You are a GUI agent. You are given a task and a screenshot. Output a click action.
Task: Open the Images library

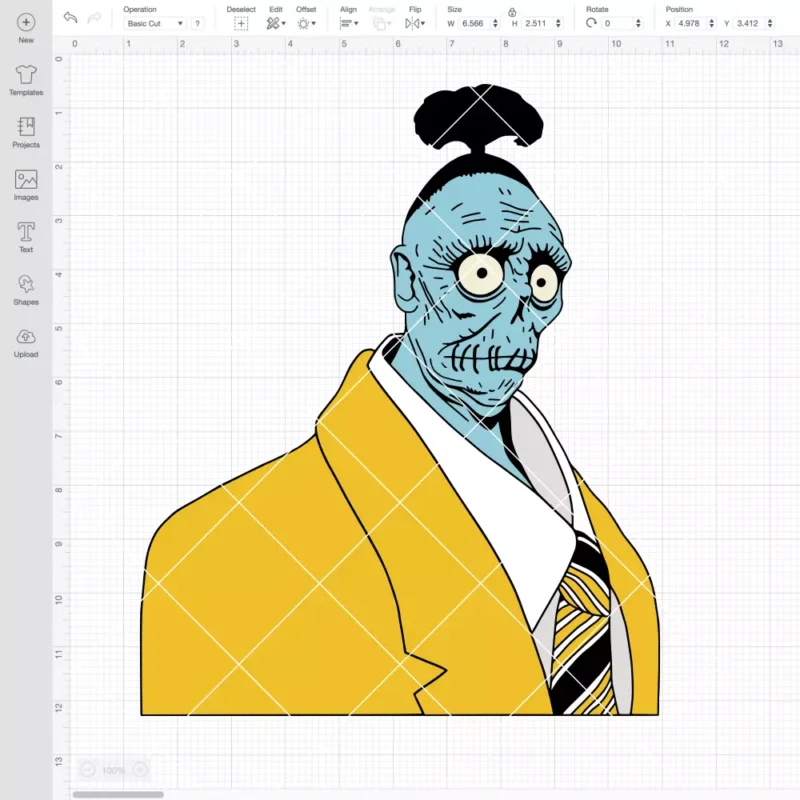click(26, 185)
